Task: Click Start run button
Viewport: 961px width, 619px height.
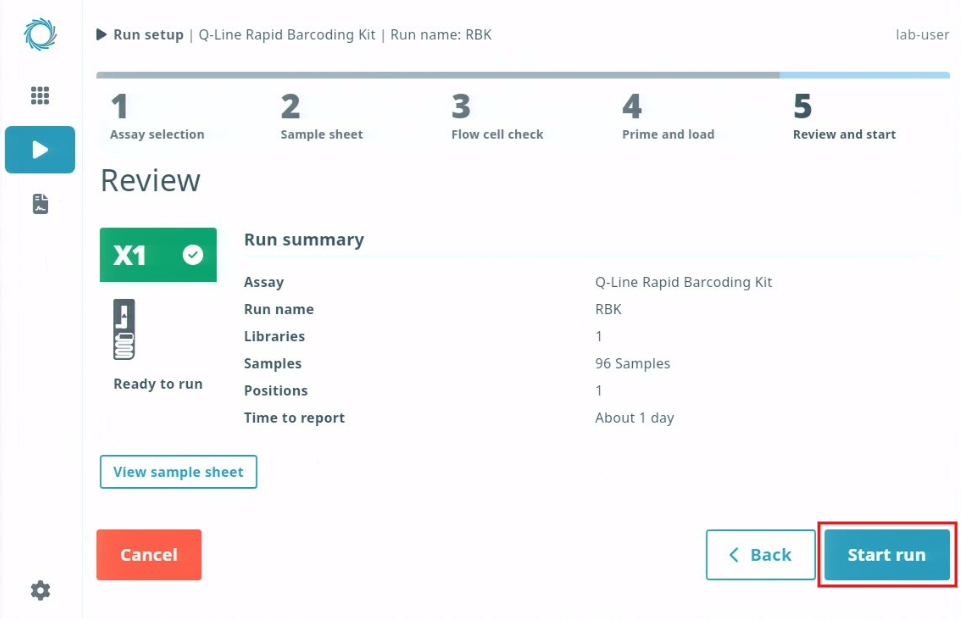Action: [887, 555]
